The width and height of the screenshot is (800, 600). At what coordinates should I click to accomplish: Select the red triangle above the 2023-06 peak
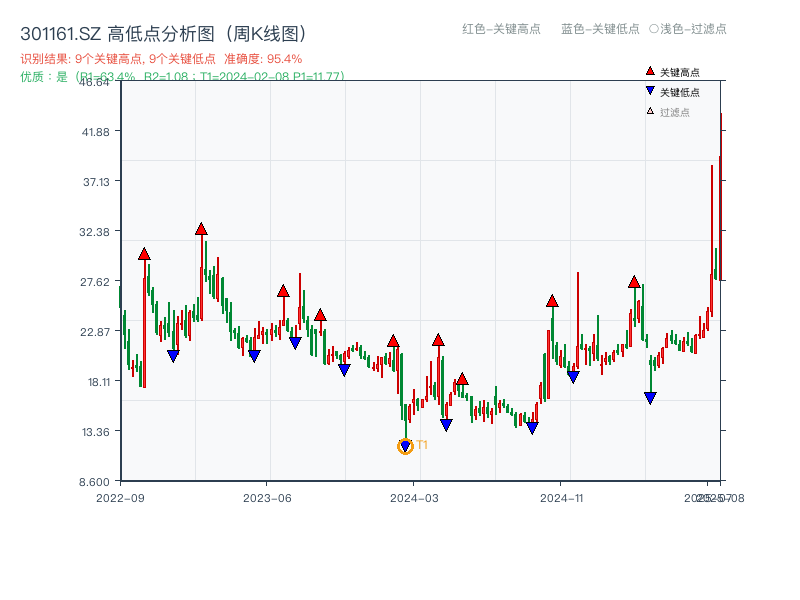tap(284, 290)
